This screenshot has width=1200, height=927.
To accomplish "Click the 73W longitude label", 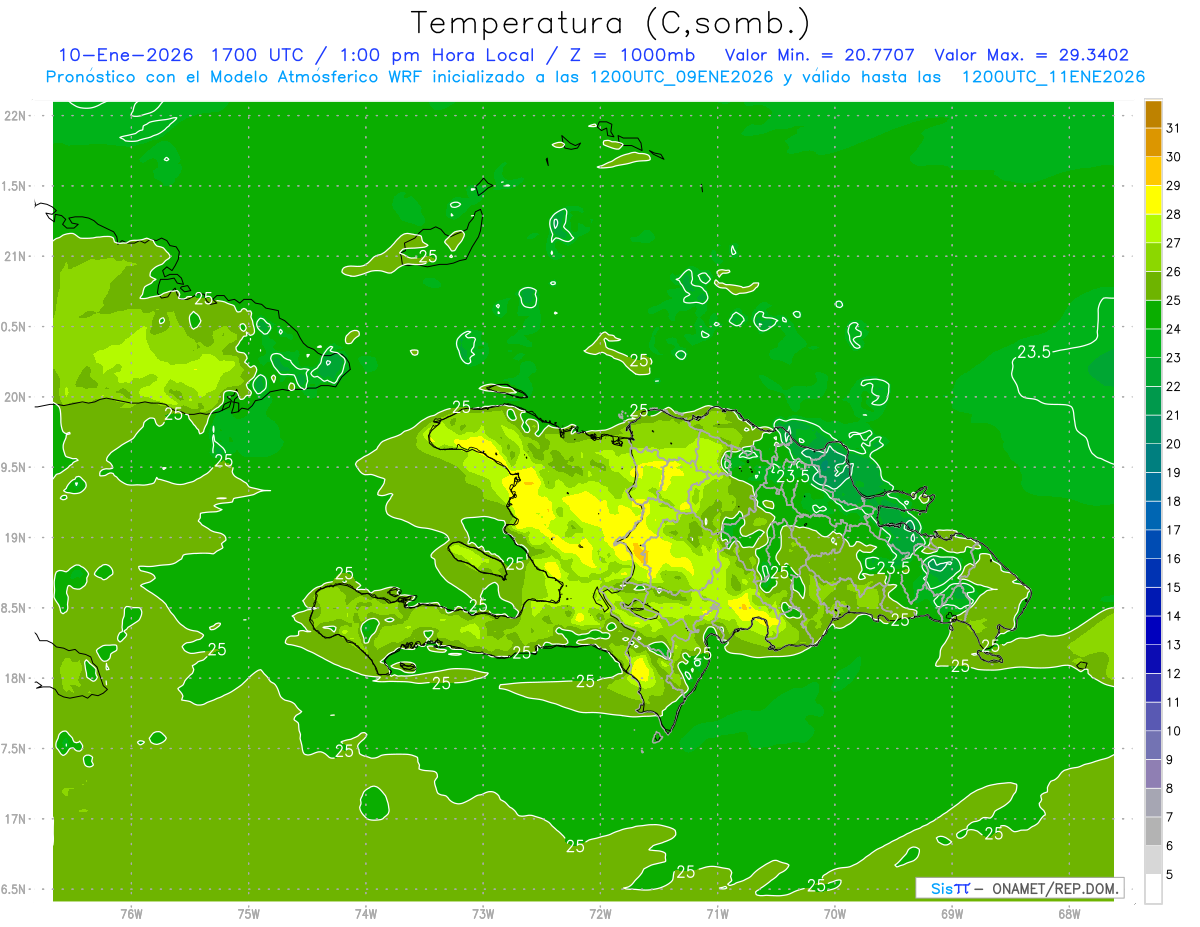I will coord(483,913).
